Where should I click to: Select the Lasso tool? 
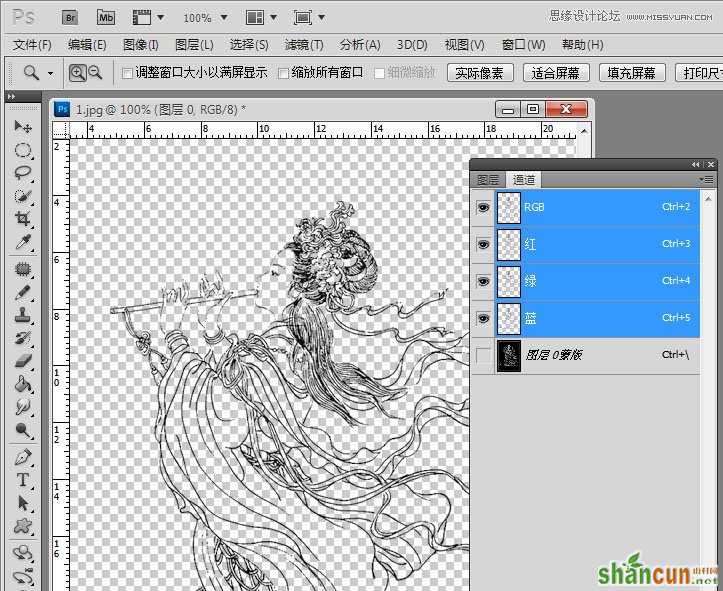pos(23,172)
